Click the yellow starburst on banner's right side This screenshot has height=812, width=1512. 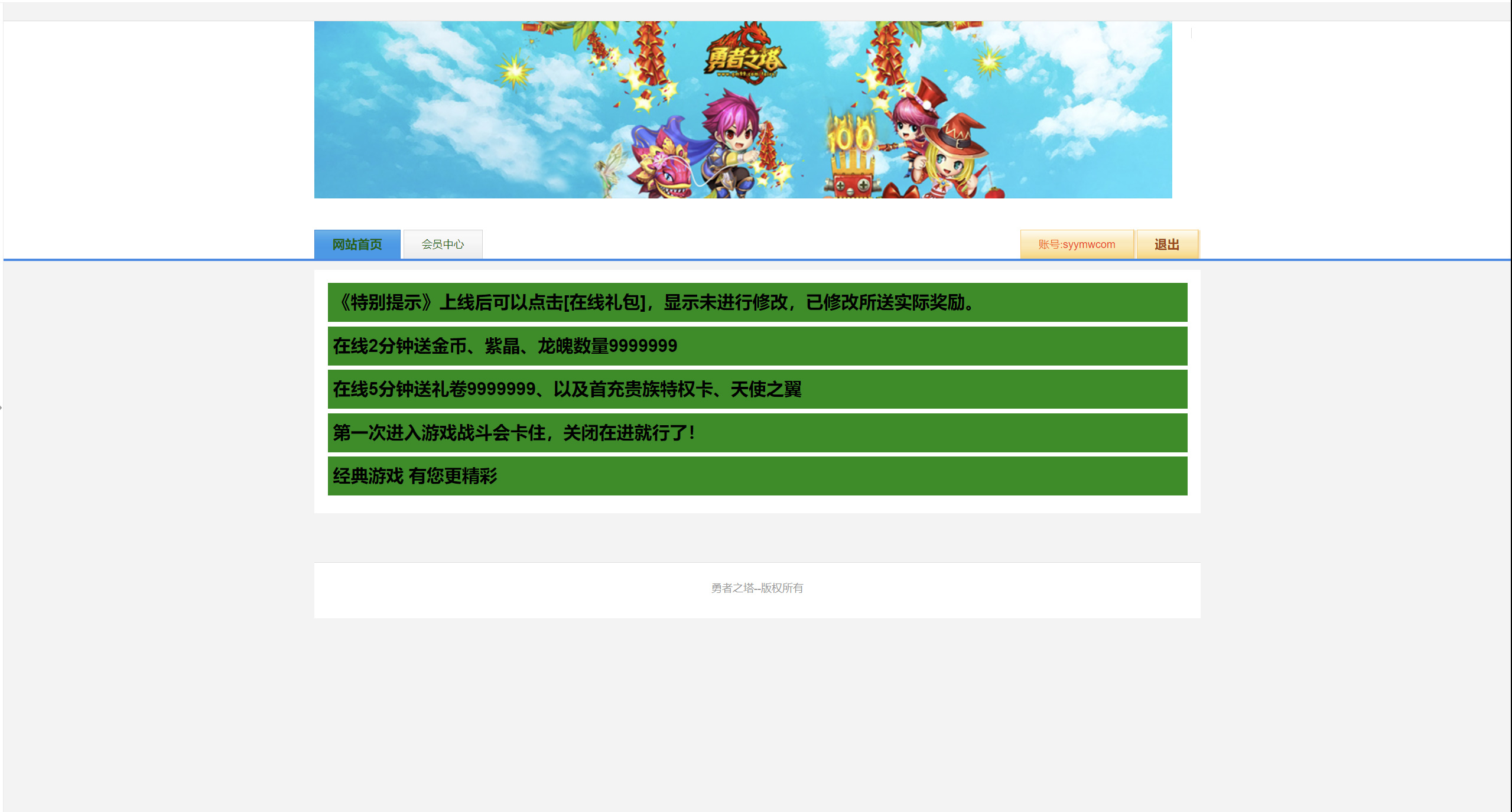pos(989,61)
